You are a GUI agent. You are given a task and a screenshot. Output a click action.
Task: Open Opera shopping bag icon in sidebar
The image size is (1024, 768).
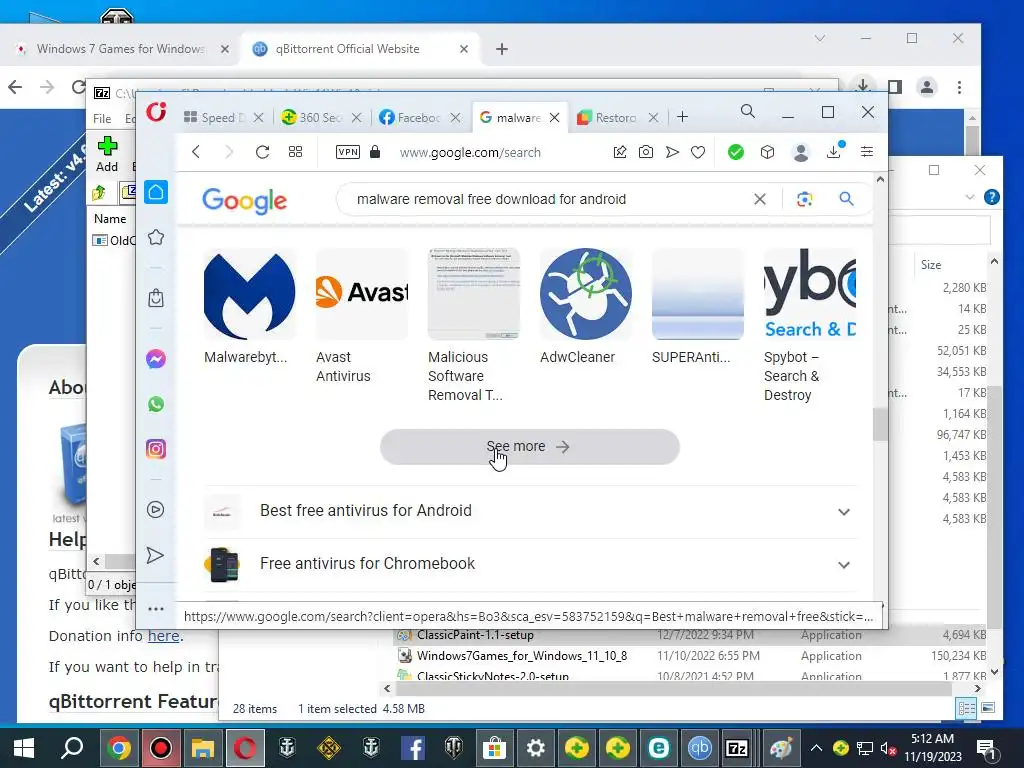156,298
